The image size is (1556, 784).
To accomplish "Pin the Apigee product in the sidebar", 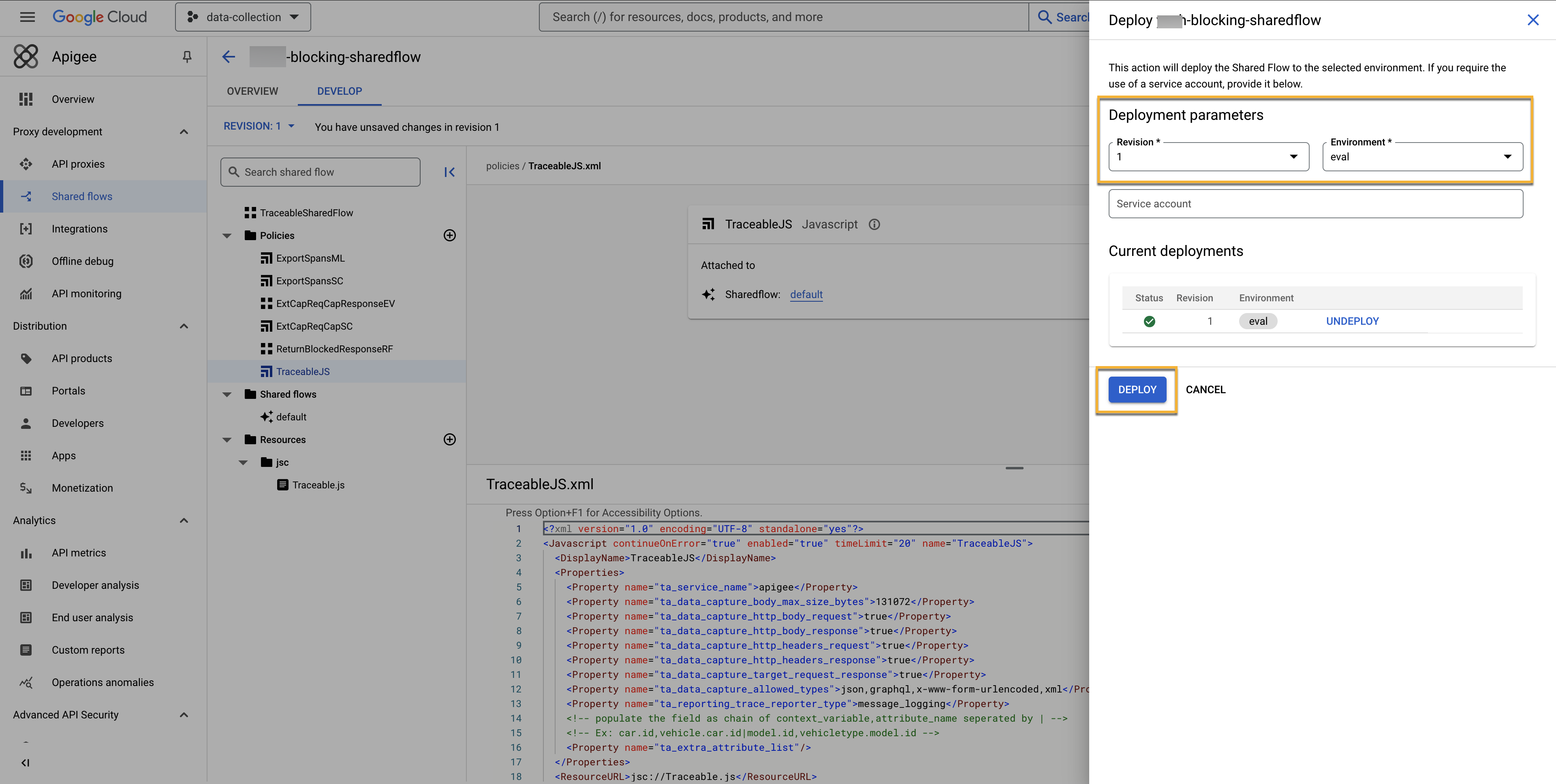I will tap(187, 57).
